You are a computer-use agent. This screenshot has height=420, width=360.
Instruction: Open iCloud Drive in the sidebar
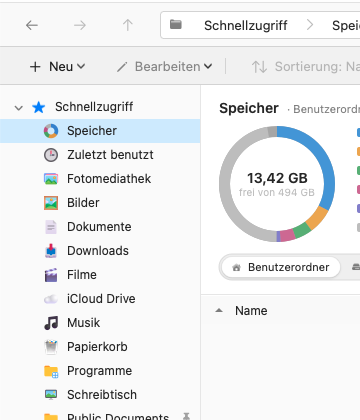coord(100,299)
